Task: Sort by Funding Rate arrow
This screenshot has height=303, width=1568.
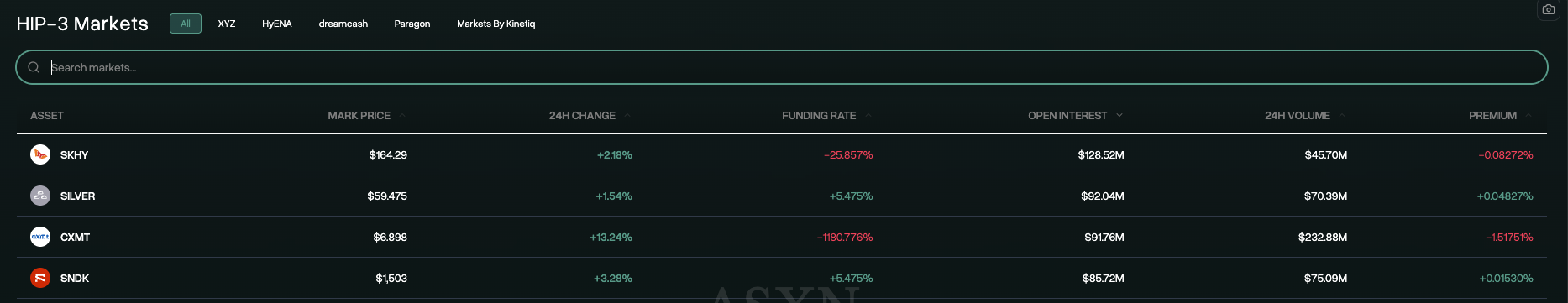Action: coord(868,115)
